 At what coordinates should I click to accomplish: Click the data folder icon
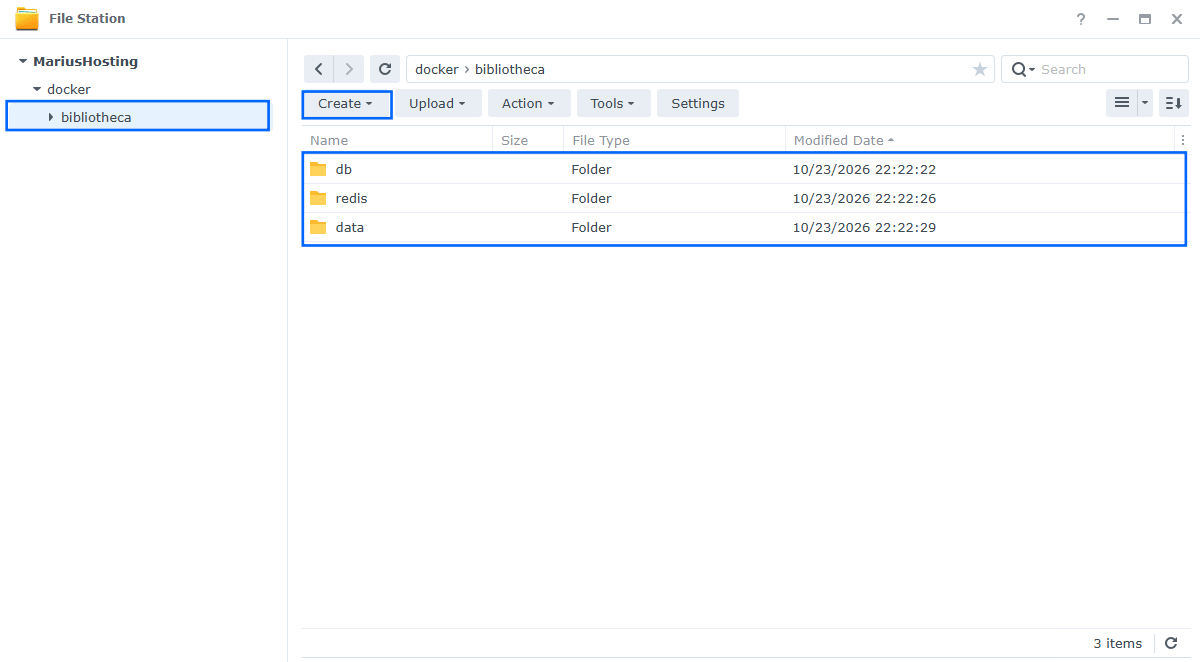click(x=318, y=227)
